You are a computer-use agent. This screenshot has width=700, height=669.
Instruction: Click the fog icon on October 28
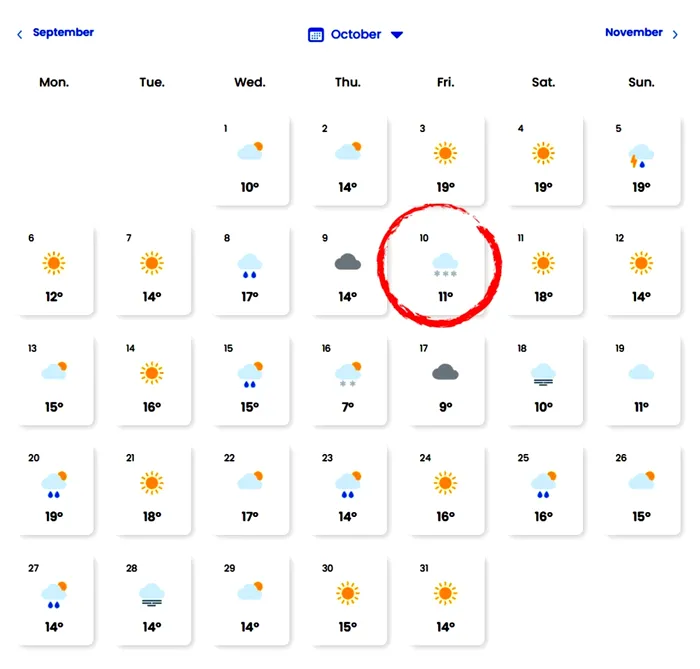[x=152, y=595]
